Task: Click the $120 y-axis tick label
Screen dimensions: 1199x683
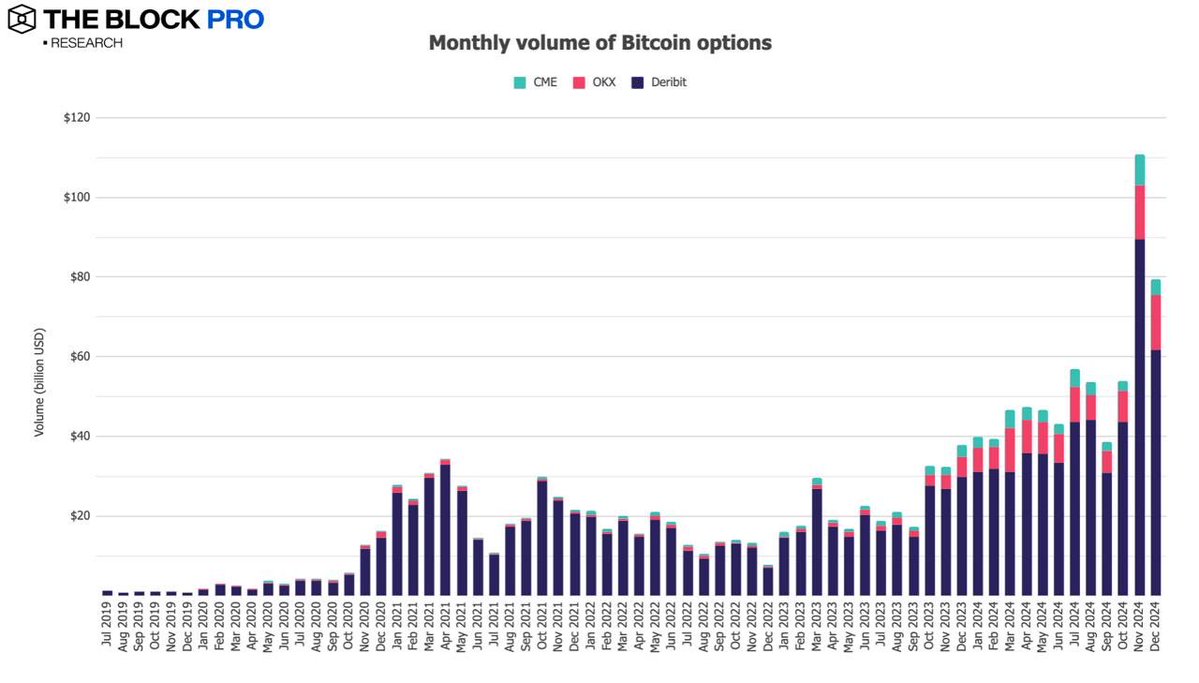Action: [x=76, y=118]
